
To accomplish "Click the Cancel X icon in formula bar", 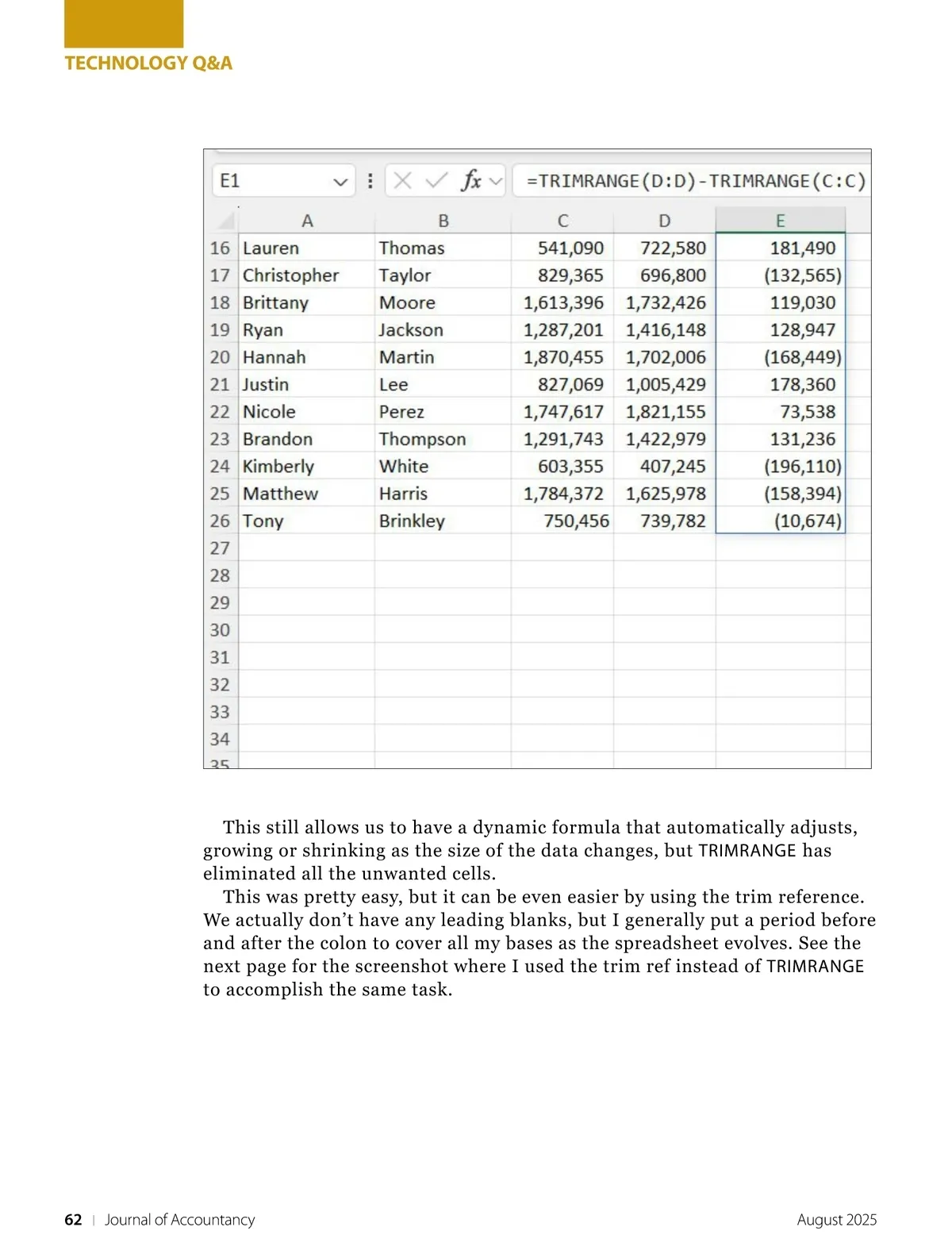I will [x=402, y=181].
